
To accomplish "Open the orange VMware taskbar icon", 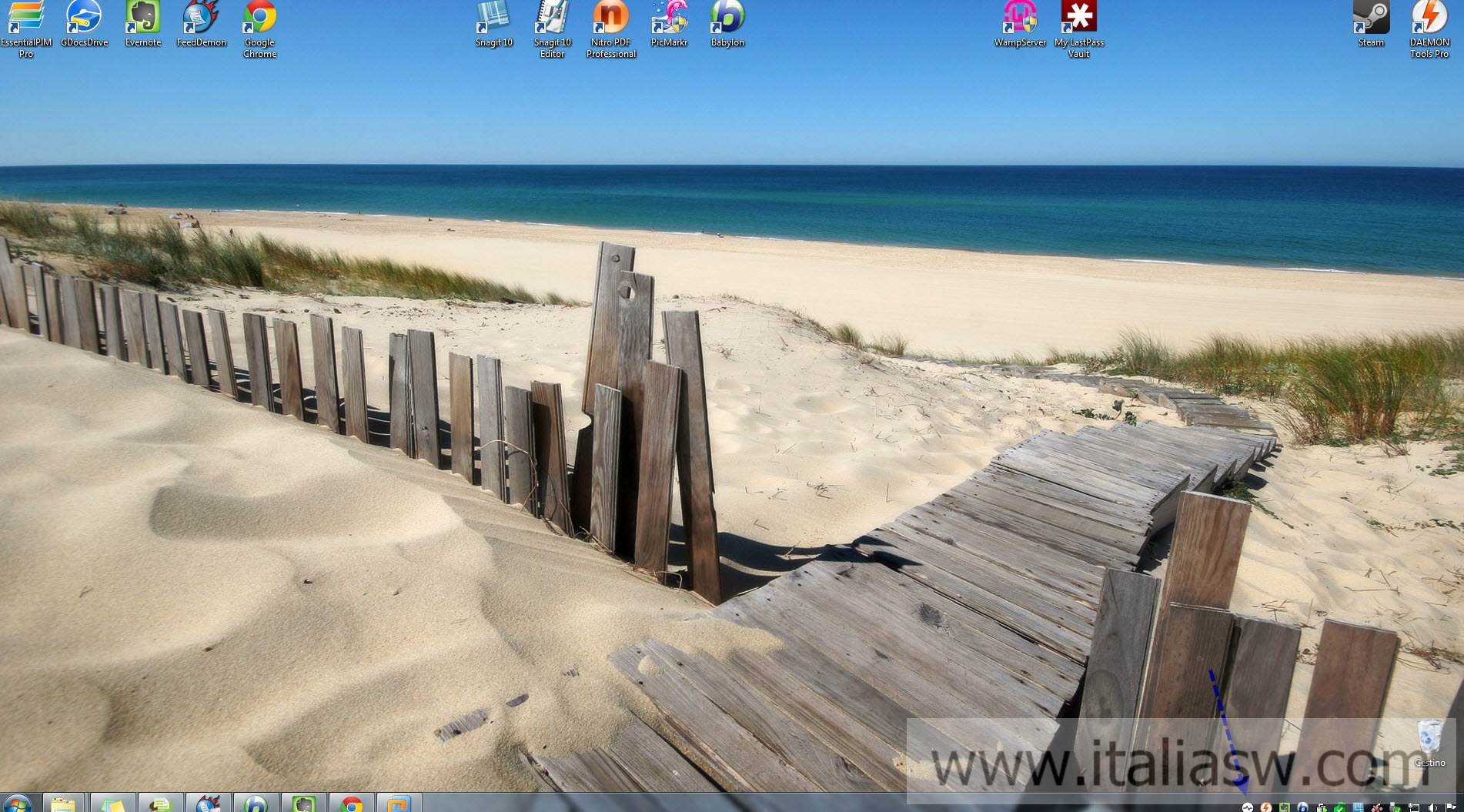I will point(399,804).
